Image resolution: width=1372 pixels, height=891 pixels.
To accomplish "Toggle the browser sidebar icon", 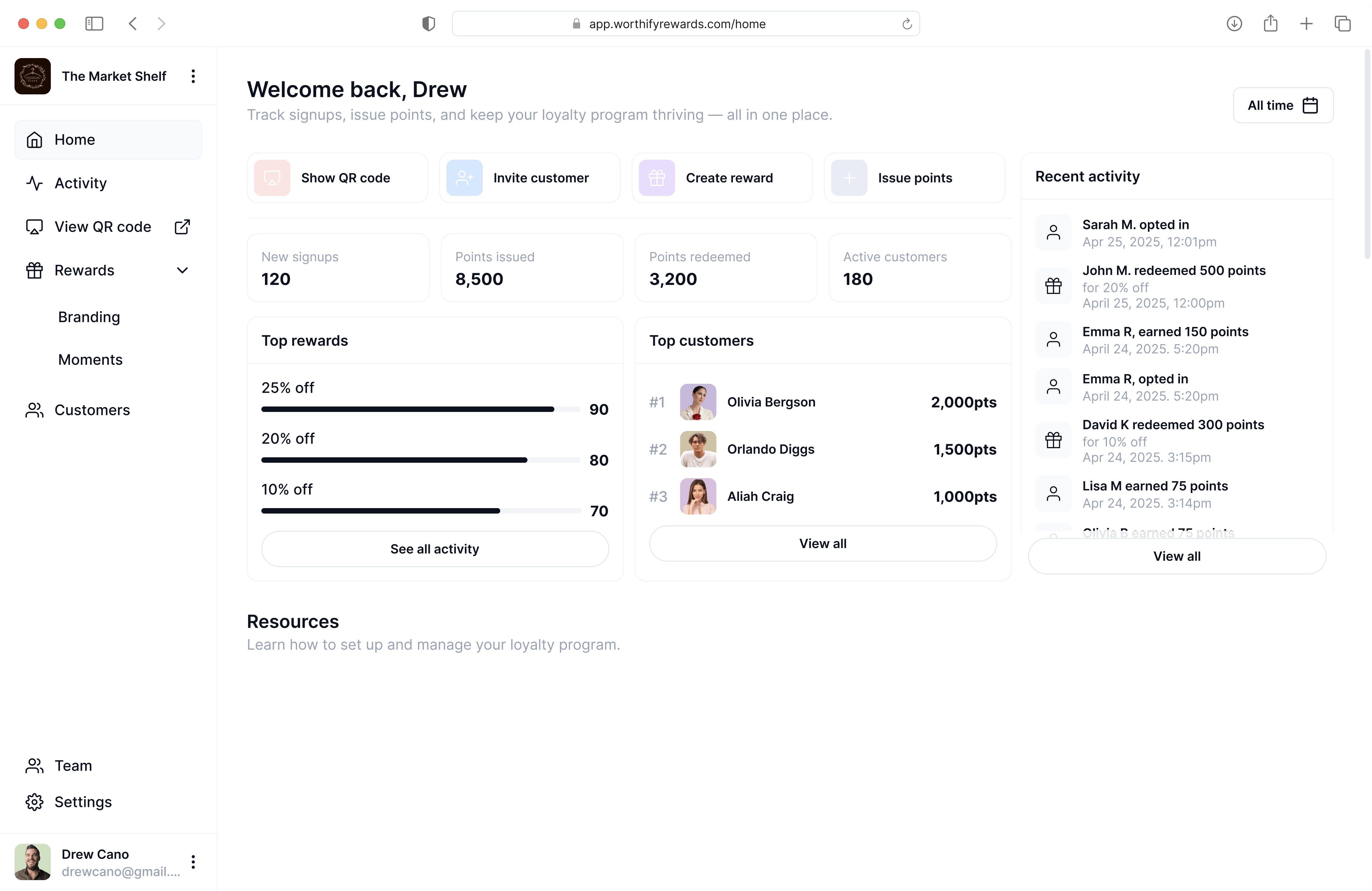I will tap(94, 24).
